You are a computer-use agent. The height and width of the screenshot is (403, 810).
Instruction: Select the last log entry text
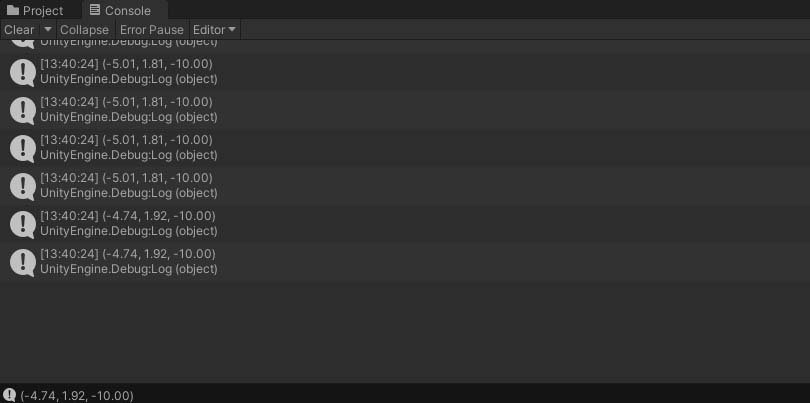click(x=127, y=261)
